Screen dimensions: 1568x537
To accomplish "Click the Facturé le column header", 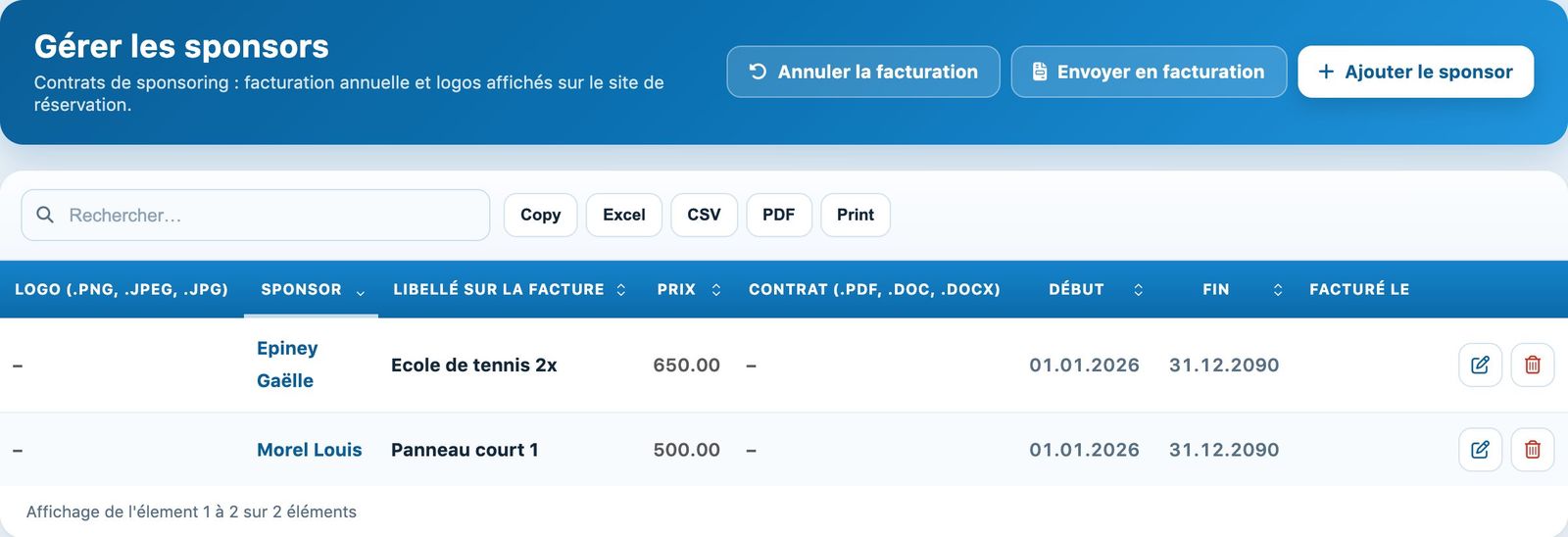I will pyautogui.click(x=1359, y=289).
